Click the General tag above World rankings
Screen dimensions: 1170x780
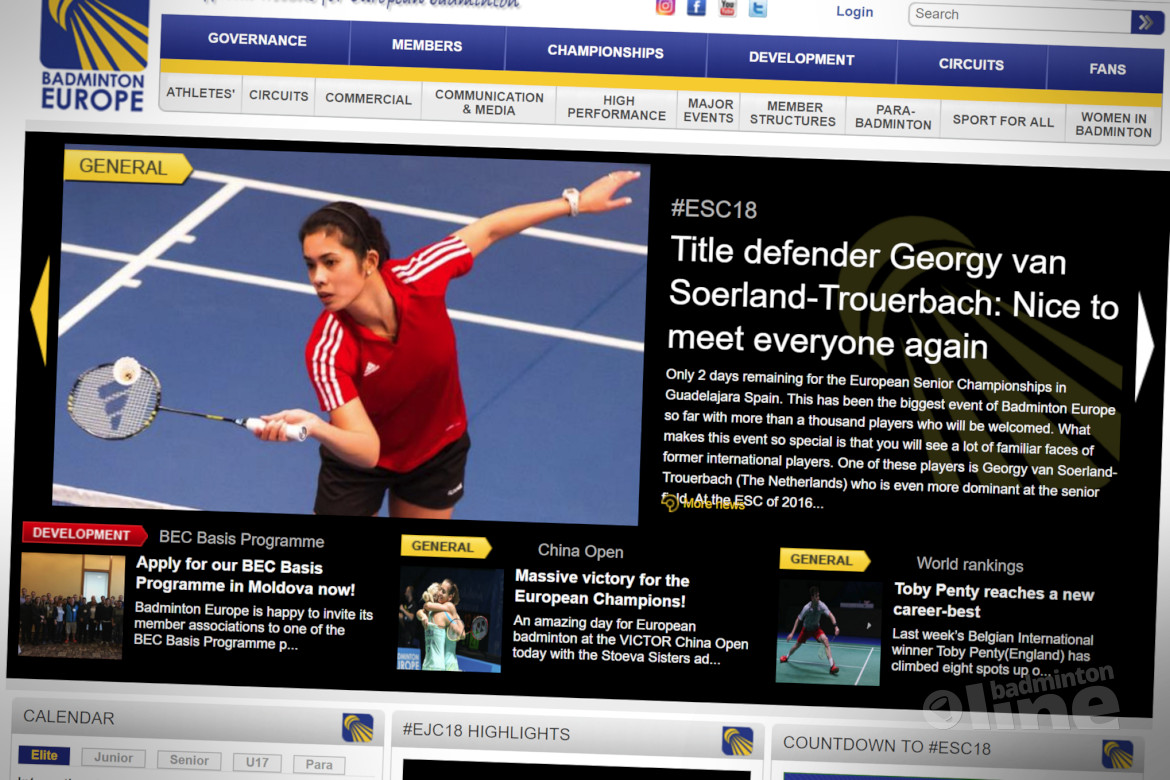coord(824,560)
